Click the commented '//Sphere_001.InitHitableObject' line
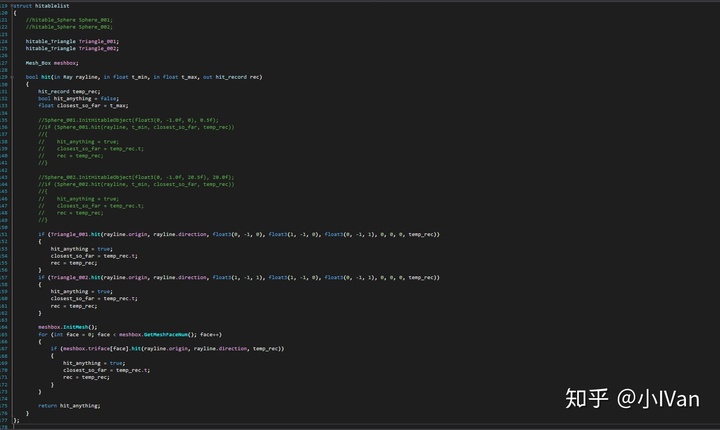The image size is (720, 430). pyautogui.click(x=129, y=120)
